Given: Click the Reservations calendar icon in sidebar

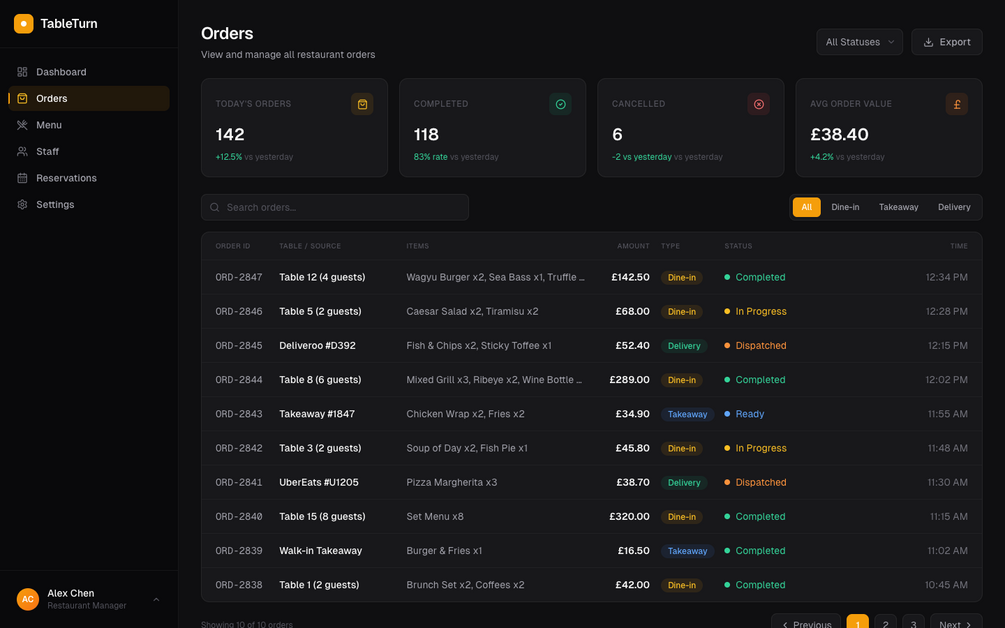Looking at the screenshot, I should click(22, 178).
